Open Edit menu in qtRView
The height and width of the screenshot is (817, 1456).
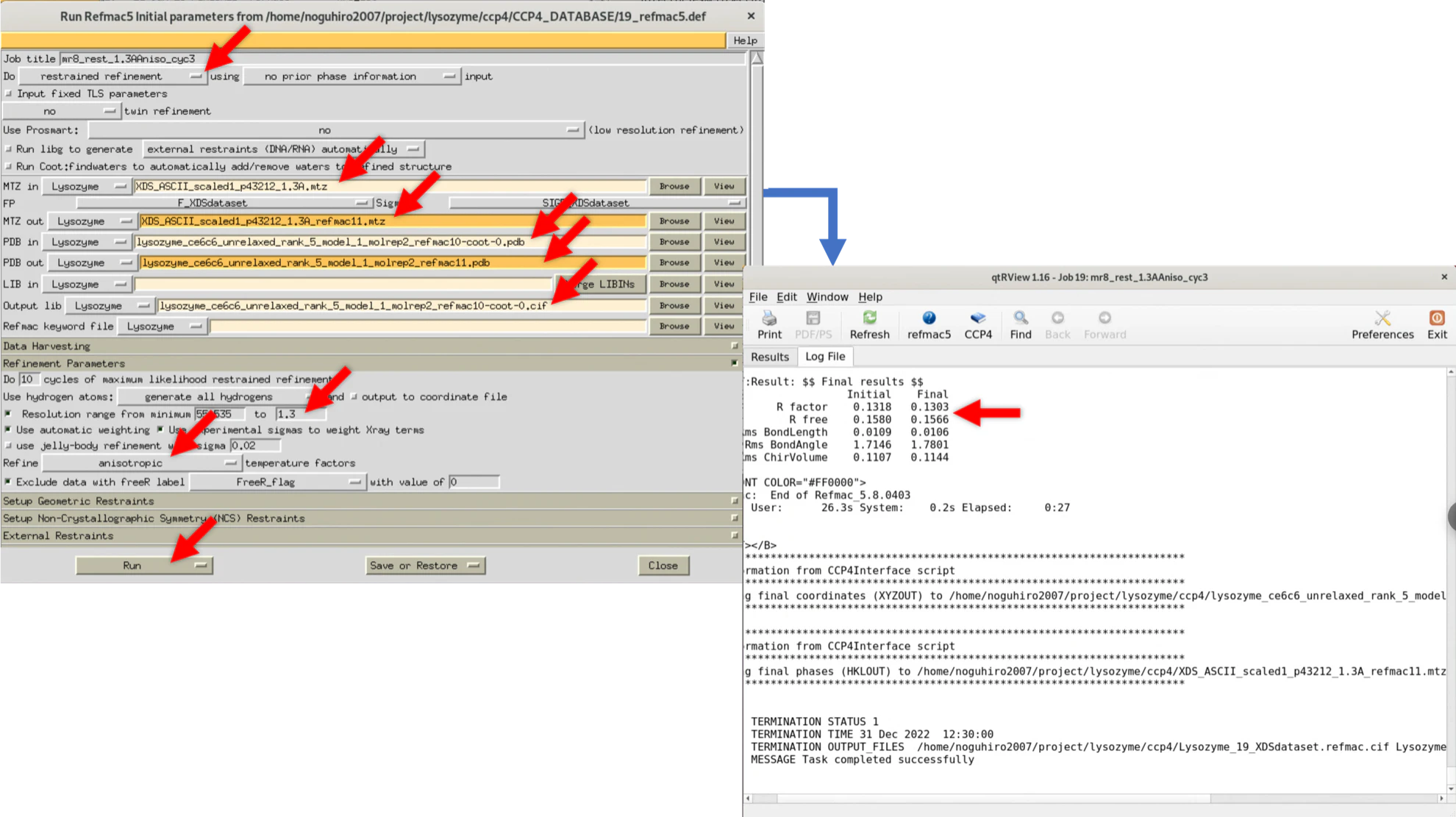pos(786,296)
